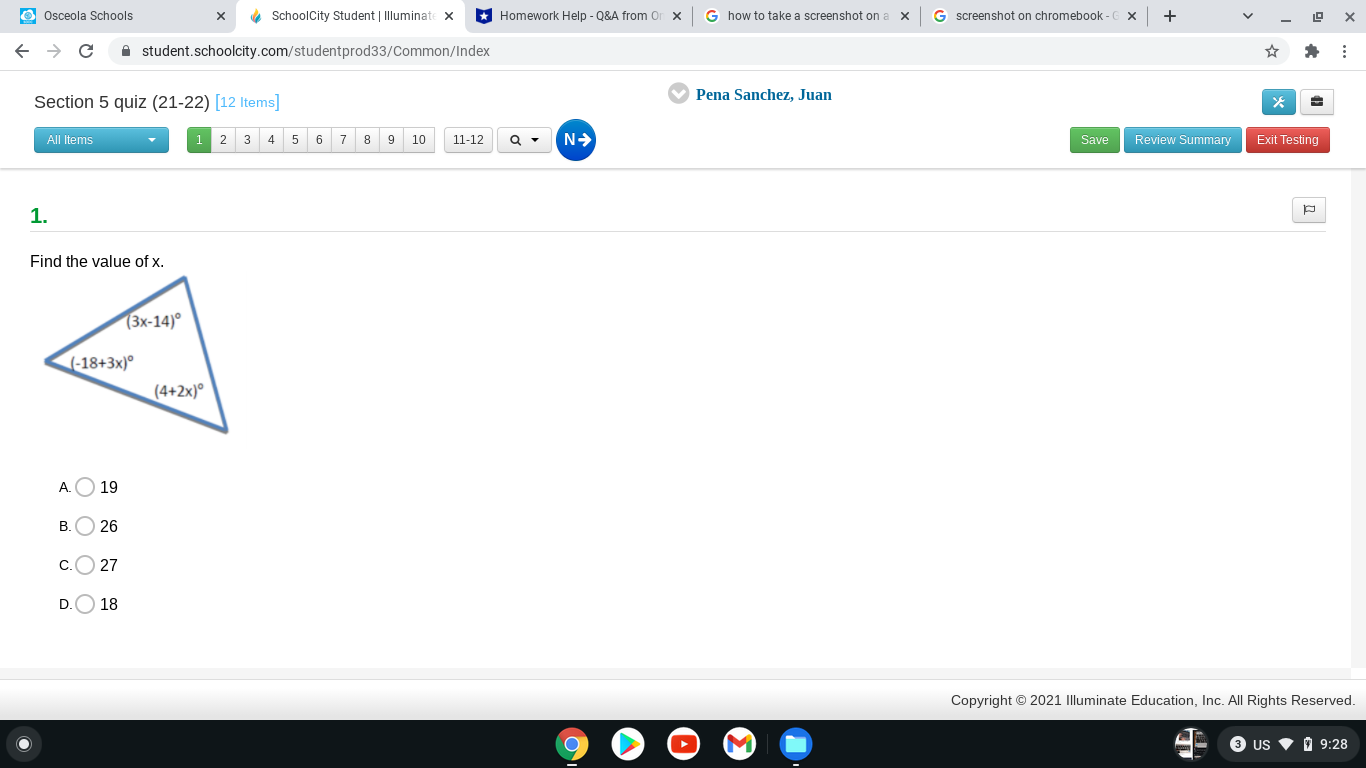This screenshot has height=768, width=1366.
Task: Open the ChromeOS launcher
Action: pos(24,744)
